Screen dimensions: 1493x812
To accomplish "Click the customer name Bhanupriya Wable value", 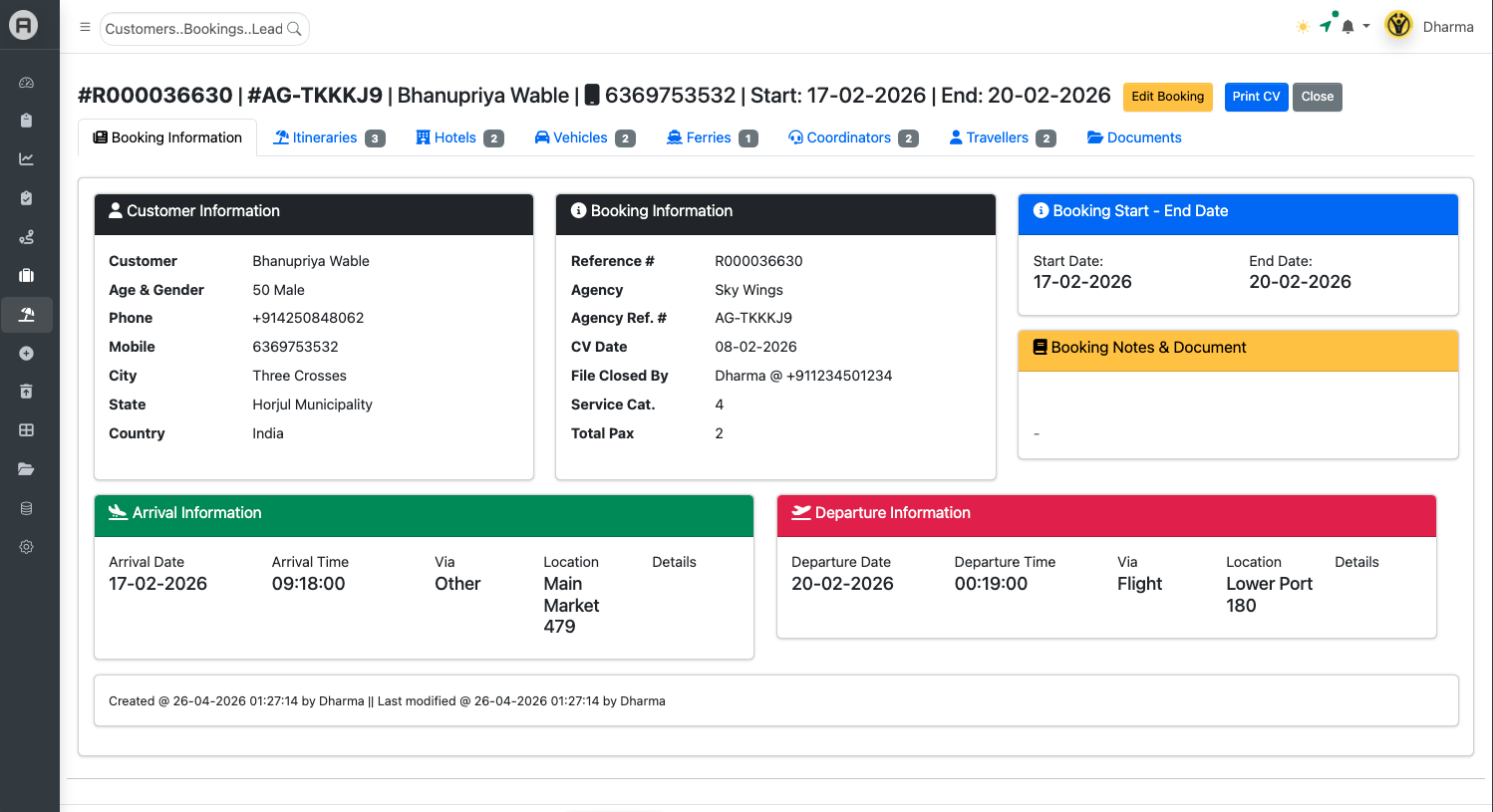I will pyautogui.click(x=311, y=261).
